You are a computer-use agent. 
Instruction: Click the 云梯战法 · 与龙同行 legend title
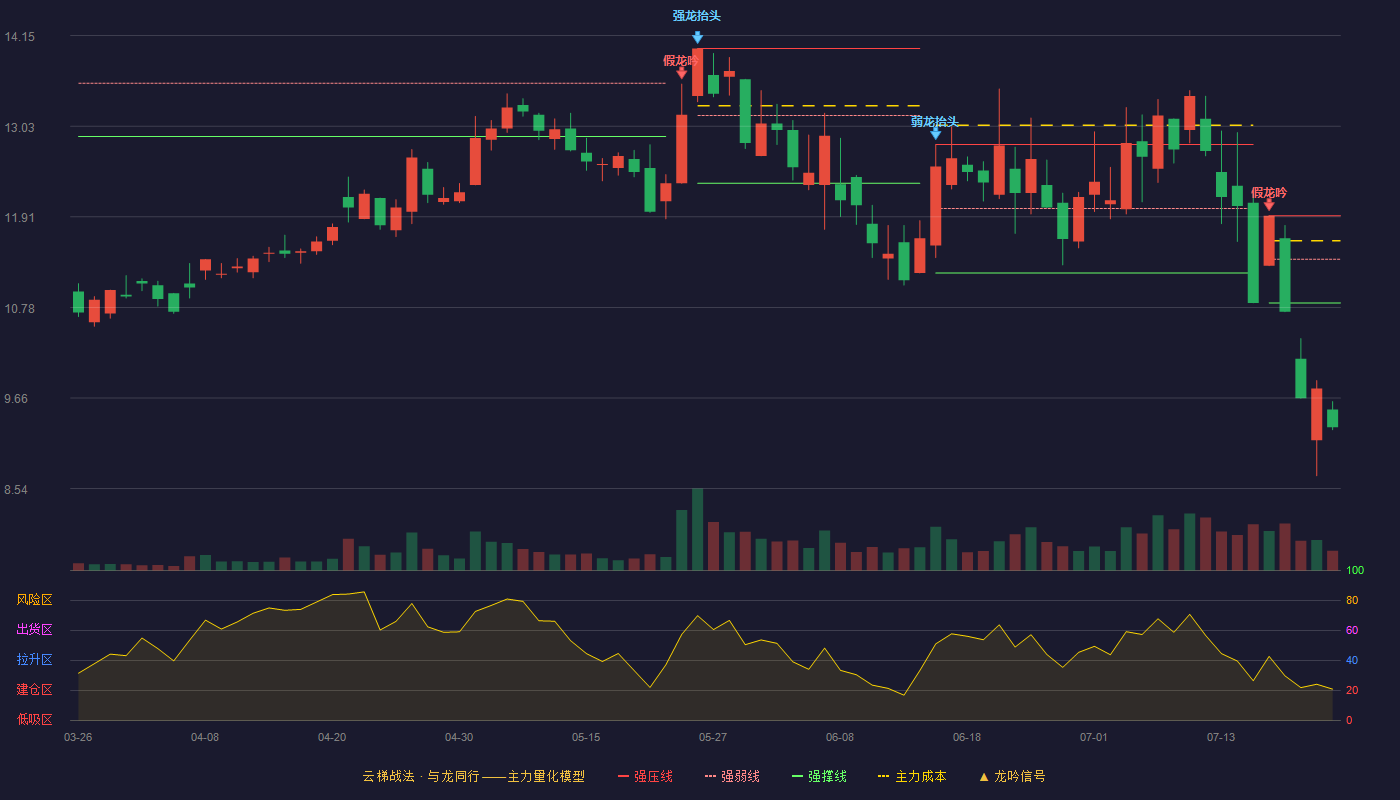point(421,777)
